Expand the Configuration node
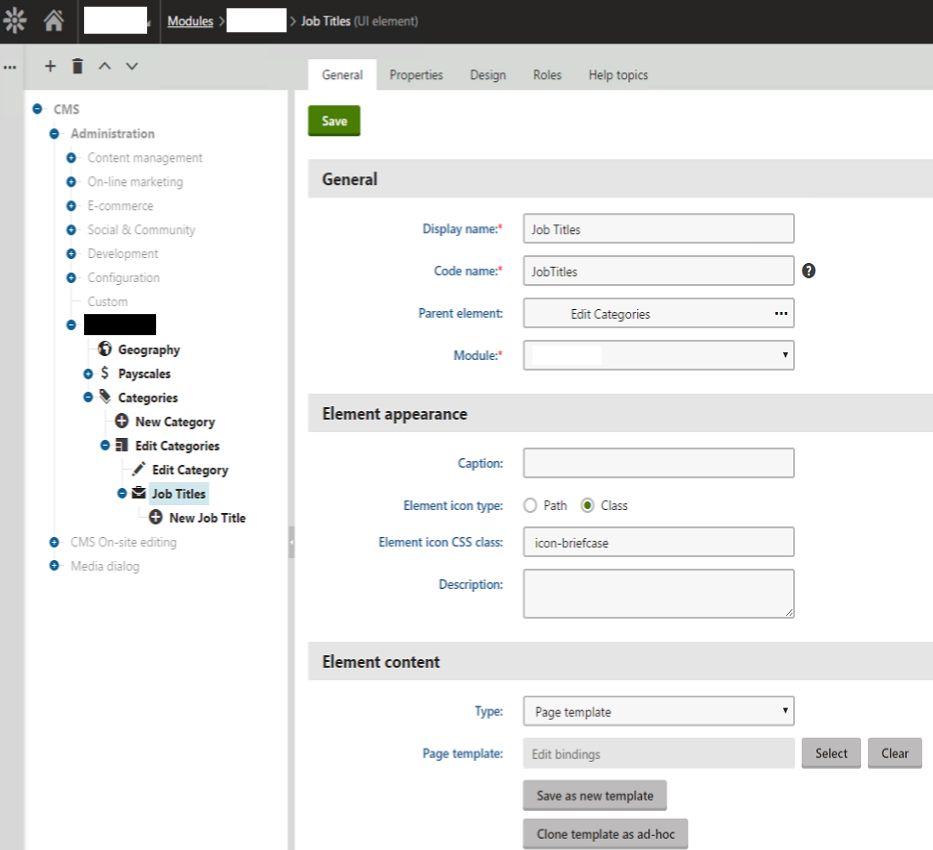This screenshot has height=850, width=933. click(x=71, y=278)
